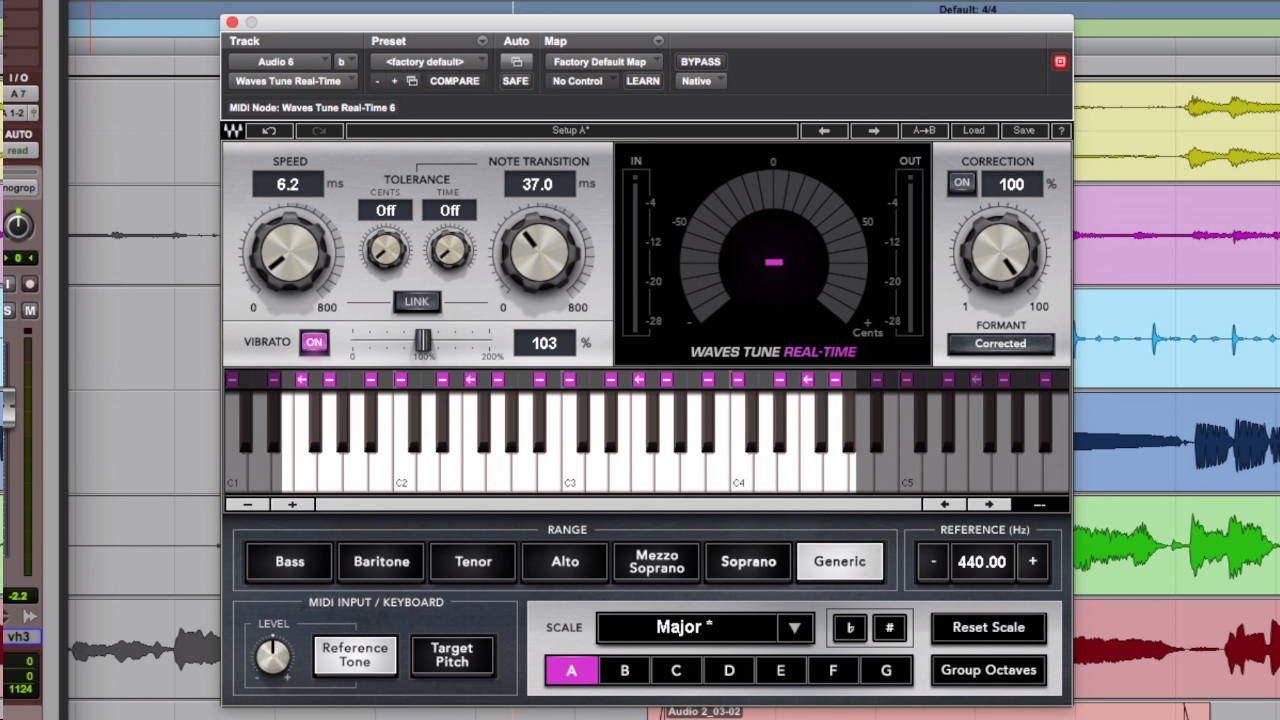Select Soprano range
The height and width of the screenshot is (720, 1280).
click(x=748, y=562)
